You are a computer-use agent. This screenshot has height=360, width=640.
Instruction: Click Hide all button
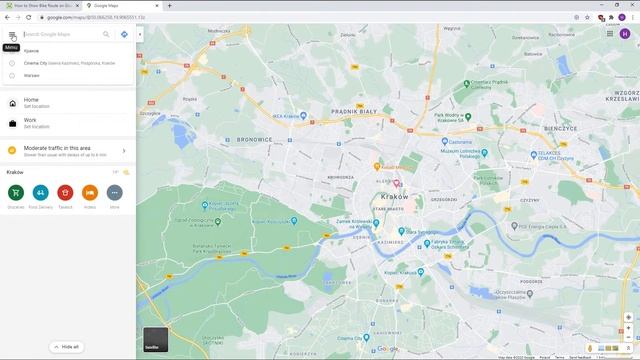67,347
